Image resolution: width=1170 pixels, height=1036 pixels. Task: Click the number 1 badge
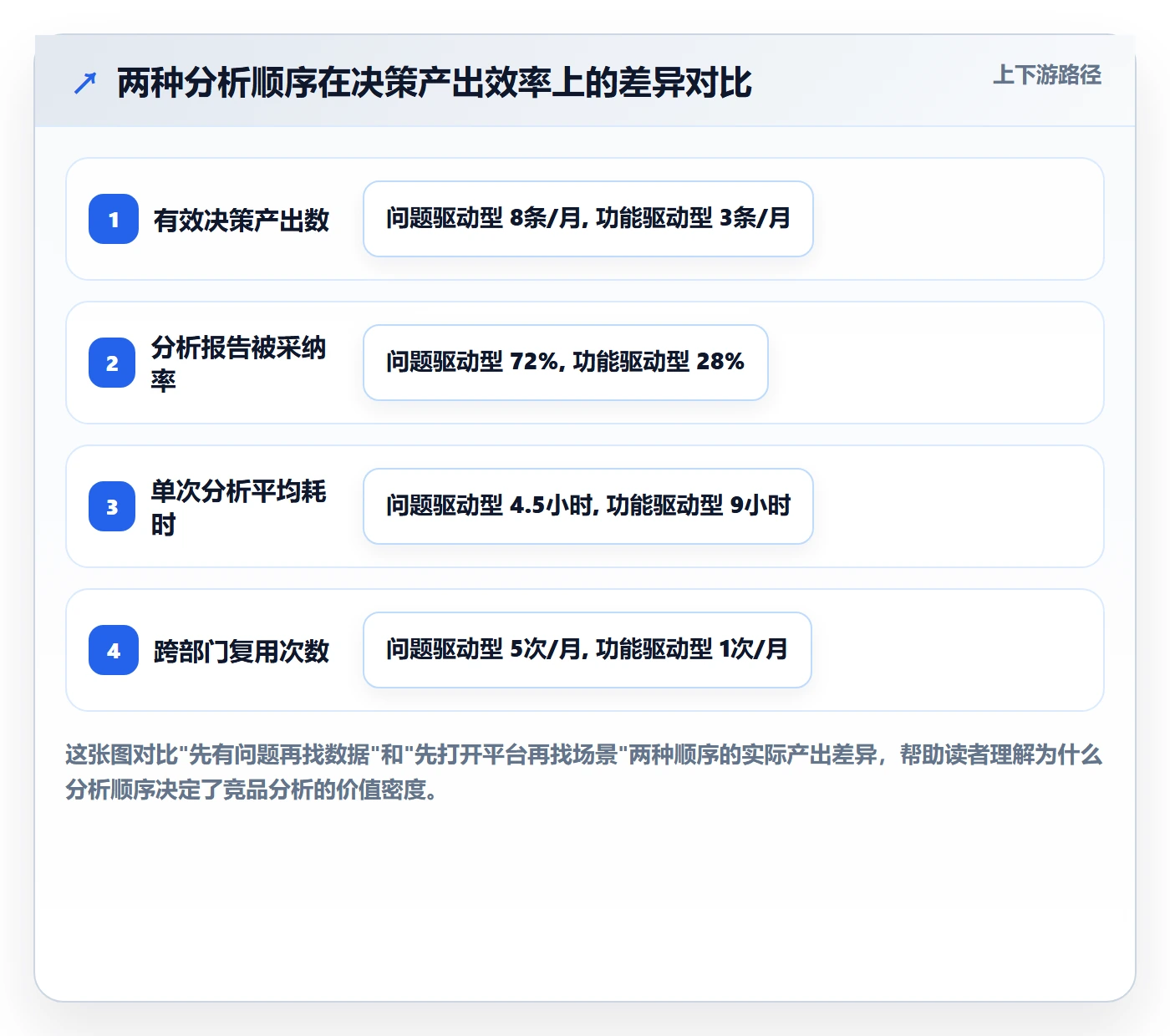tap(114, 219)
